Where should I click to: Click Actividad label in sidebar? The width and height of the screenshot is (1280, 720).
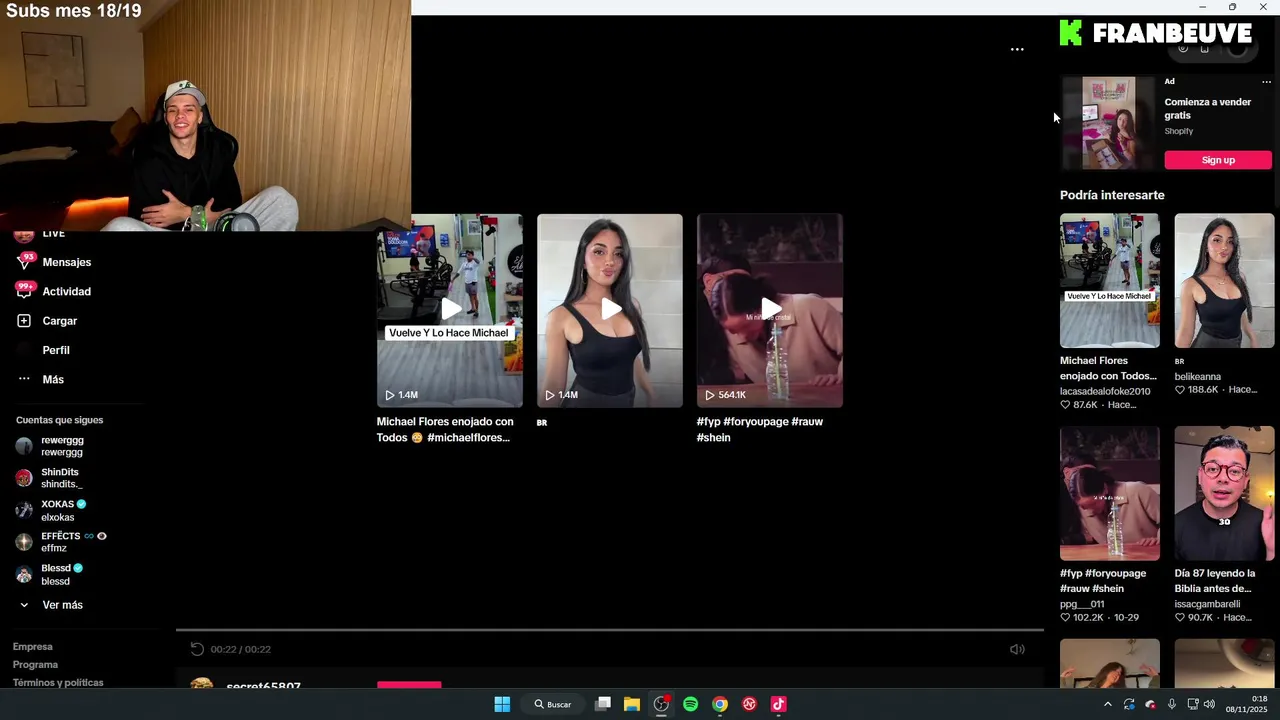[66, 291]
